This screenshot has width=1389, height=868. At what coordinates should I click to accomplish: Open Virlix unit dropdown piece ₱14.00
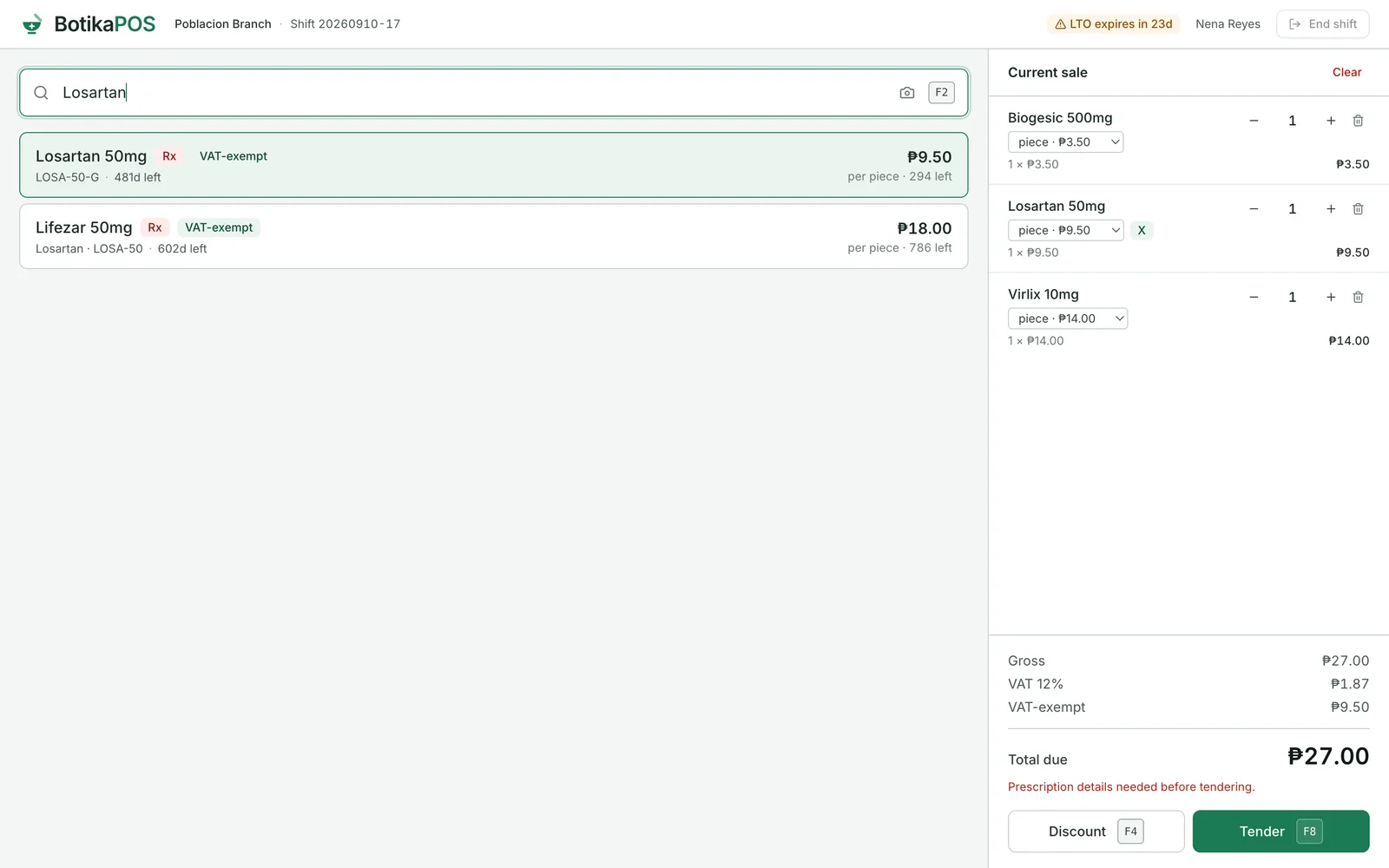(1068, 319)
